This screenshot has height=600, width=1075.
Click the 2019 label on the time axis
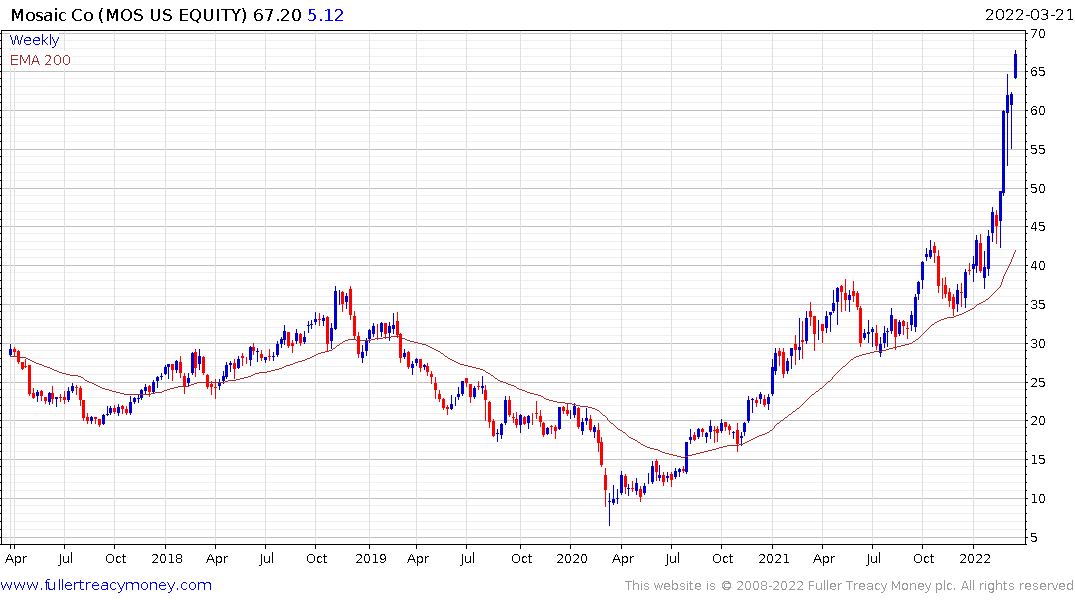(x=371, y=558)
